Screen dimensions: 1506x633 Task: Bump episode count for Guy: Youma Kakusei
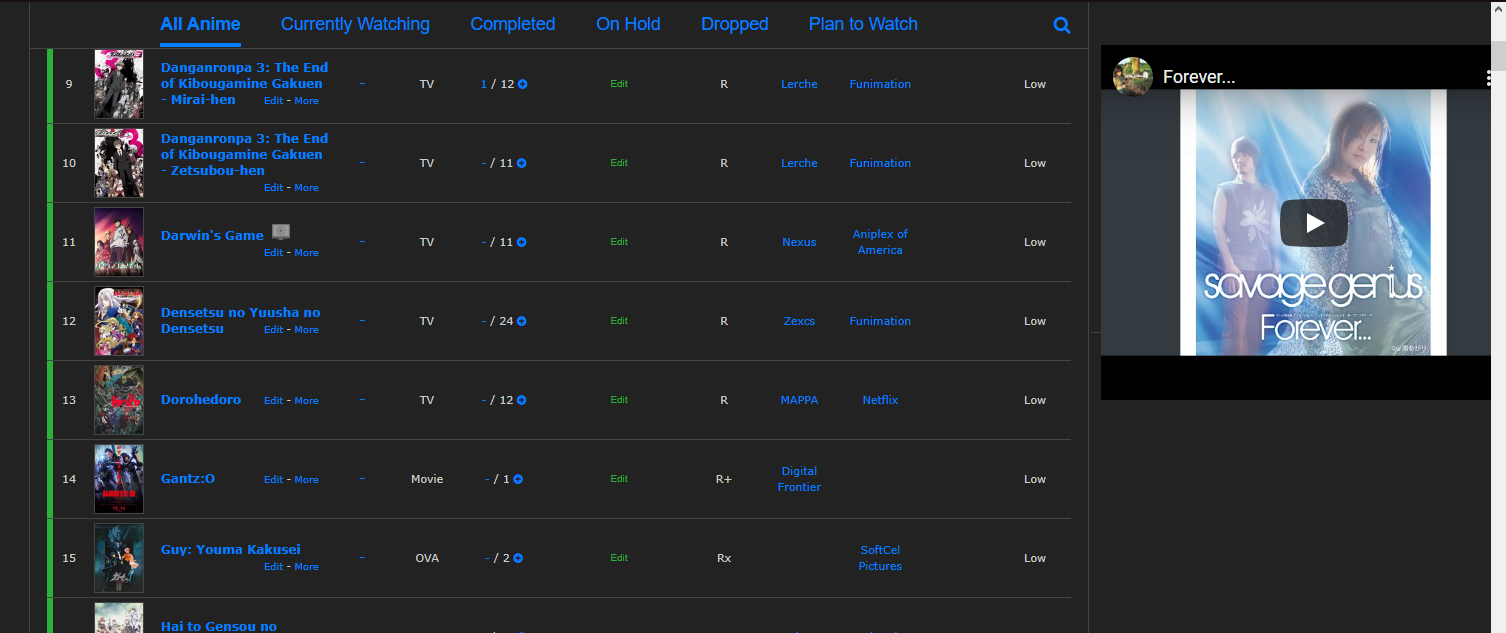click(x=518, y=558)
